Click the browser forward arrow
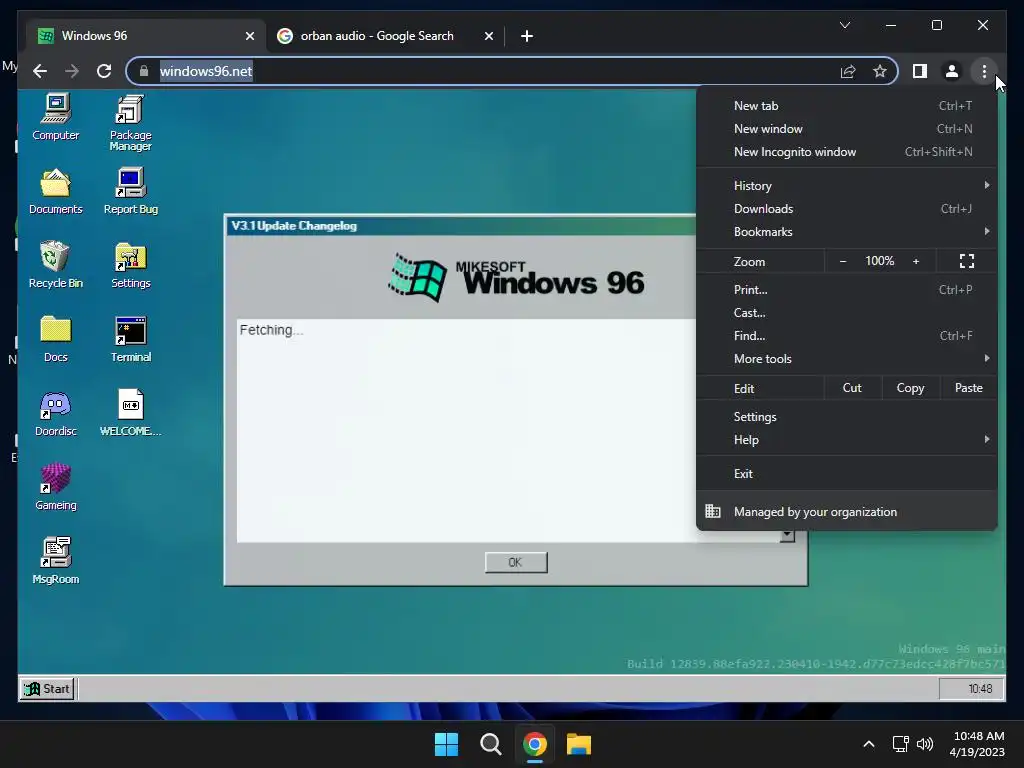Image resolution: width=1024 pixels, height=768 pixels. [x=72, y=71]
